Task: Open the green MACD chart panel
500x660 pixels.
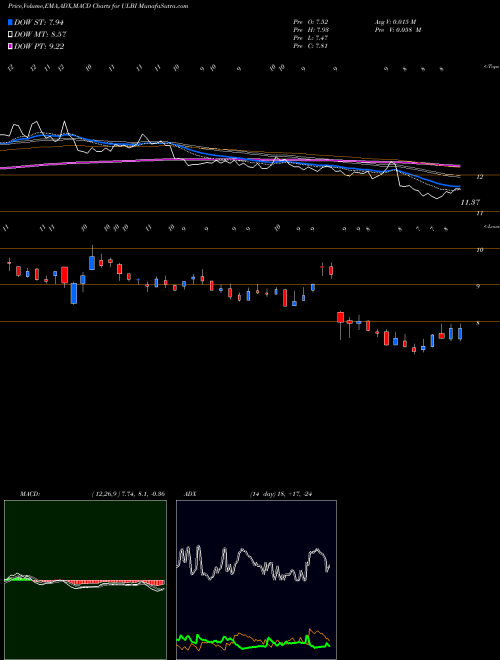Action: pos(85,580)
